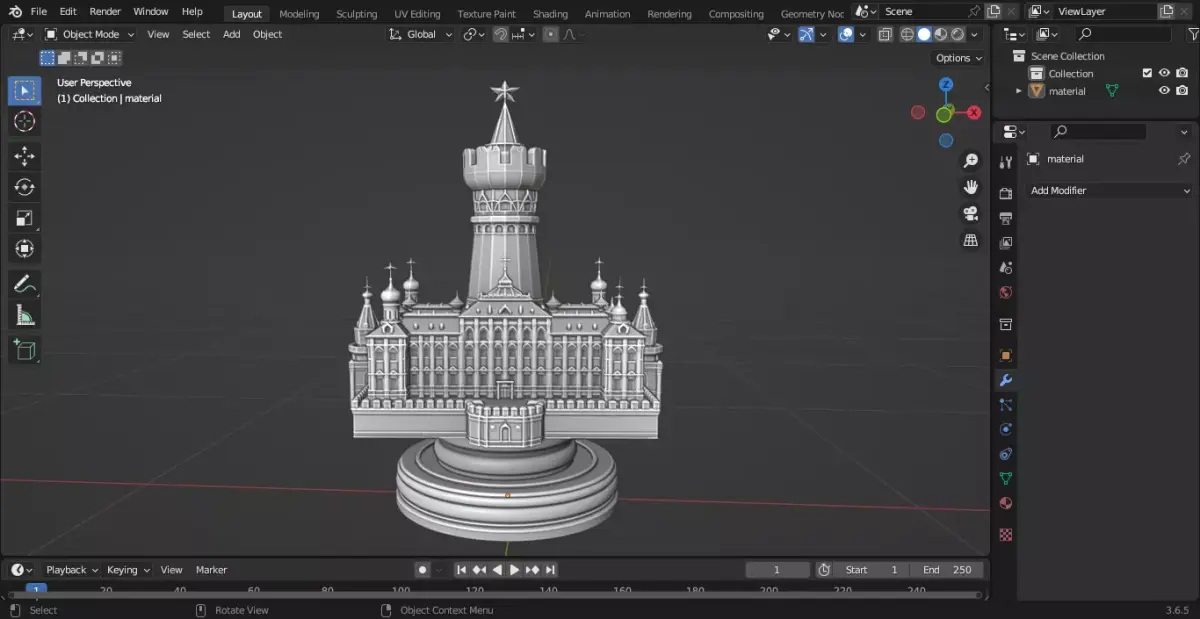Switch to the Sculpting workspace tab
The image size is (1200, 619).
(357, 14)
